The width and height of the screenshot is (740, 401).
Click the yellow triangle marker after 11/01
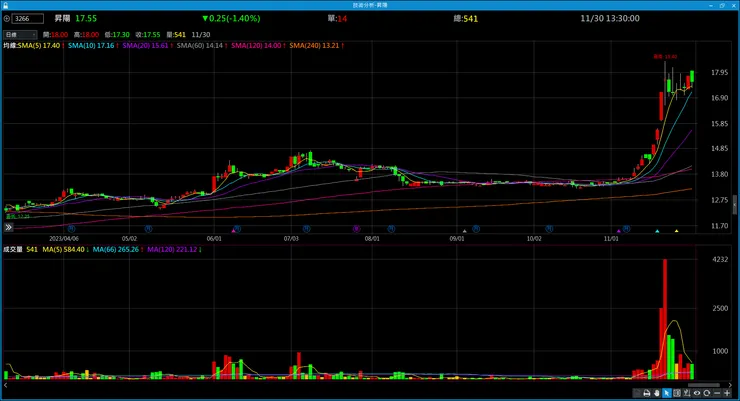pyautogui.click(x=676, y=231)
